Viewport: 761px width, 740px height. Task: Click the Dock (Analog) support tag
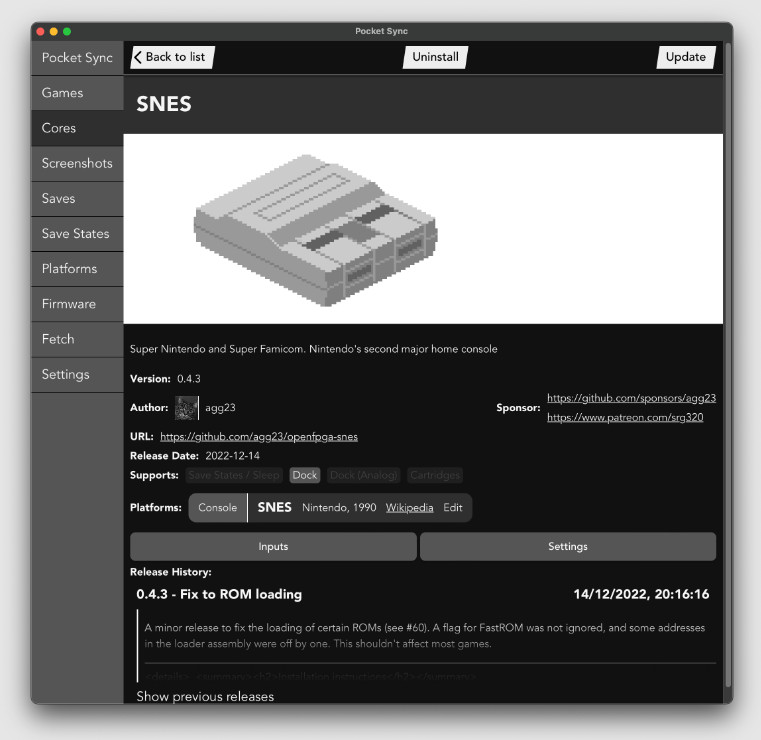pyautogui.click(x=364, y=475)
